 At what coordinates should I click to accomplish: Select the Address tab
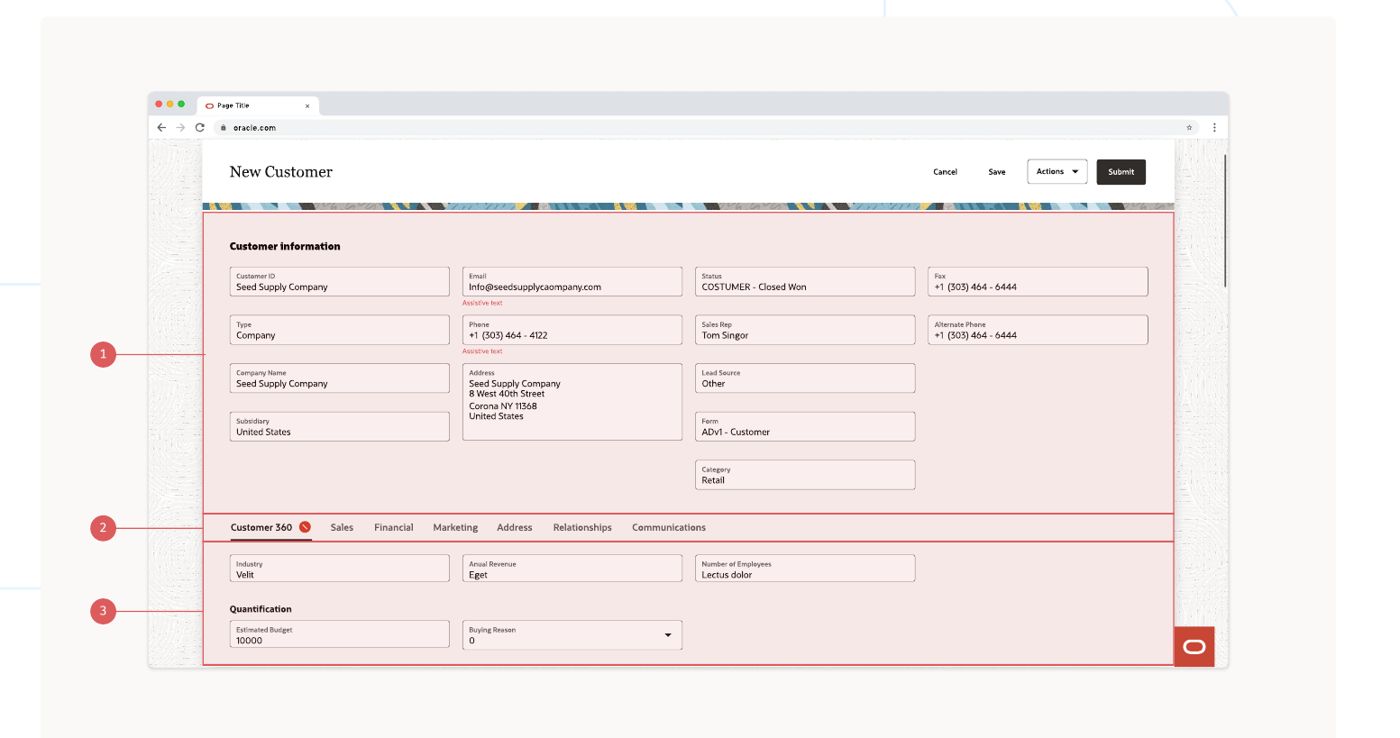coord(515,527)
